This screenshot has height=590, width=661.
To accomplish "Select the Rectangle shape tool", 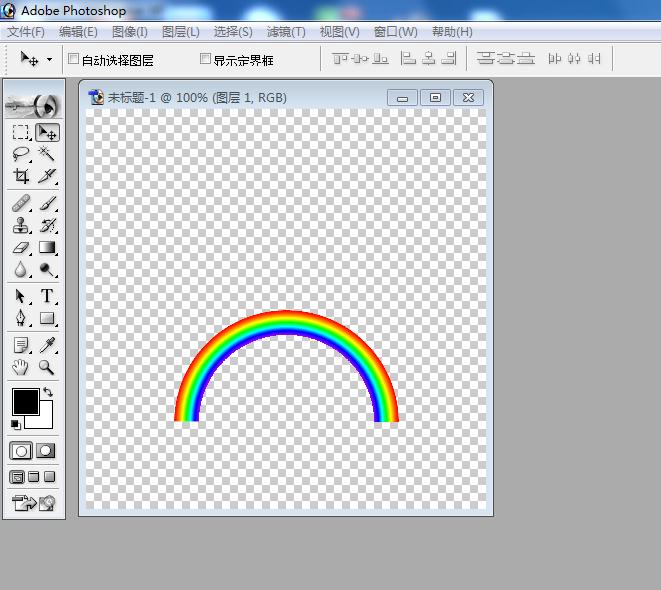I will [x=47, y=318].
